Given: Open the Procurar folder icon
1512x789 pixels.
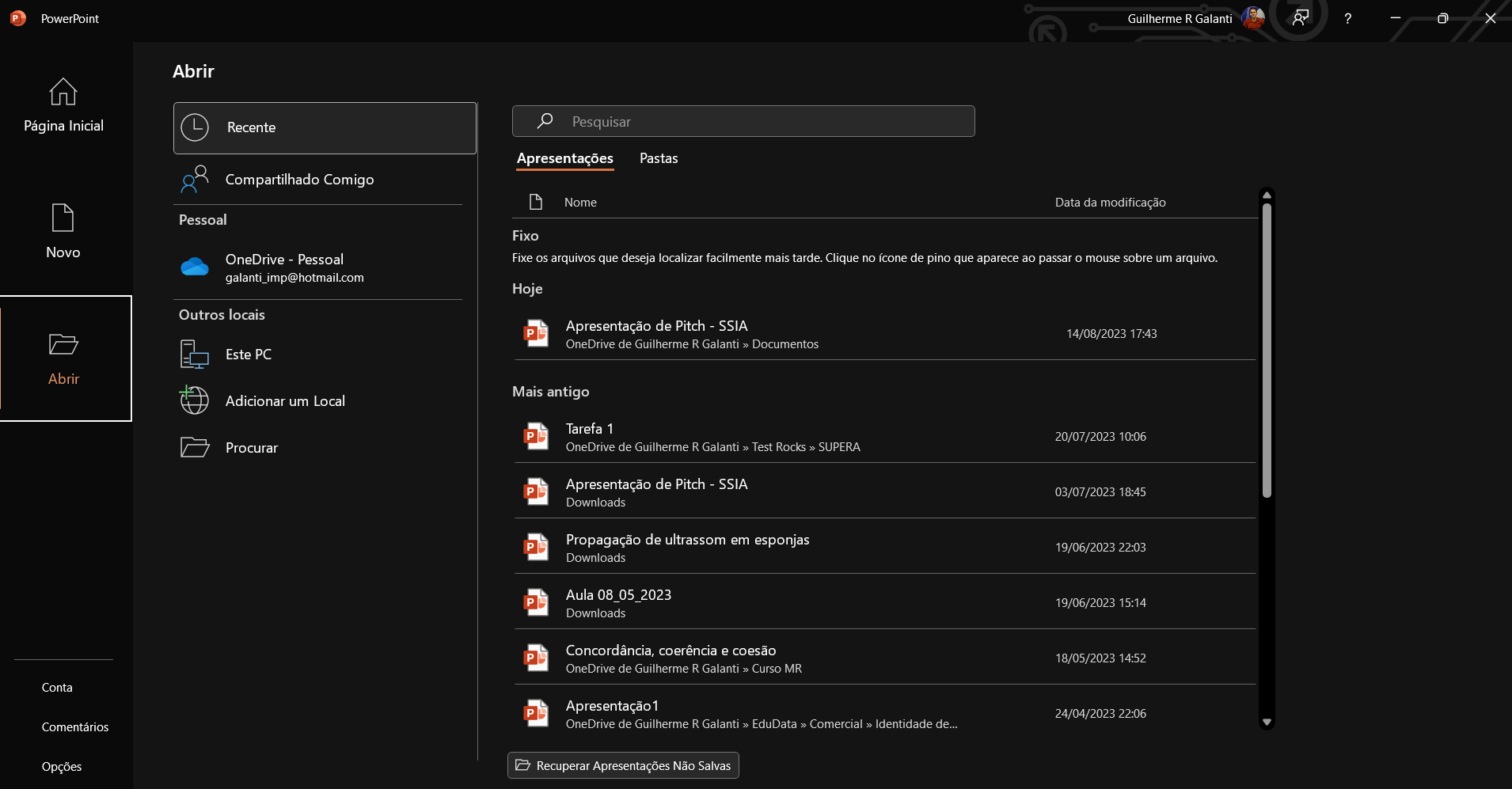Looking at the screenshot, I should [x=195, y=447].
